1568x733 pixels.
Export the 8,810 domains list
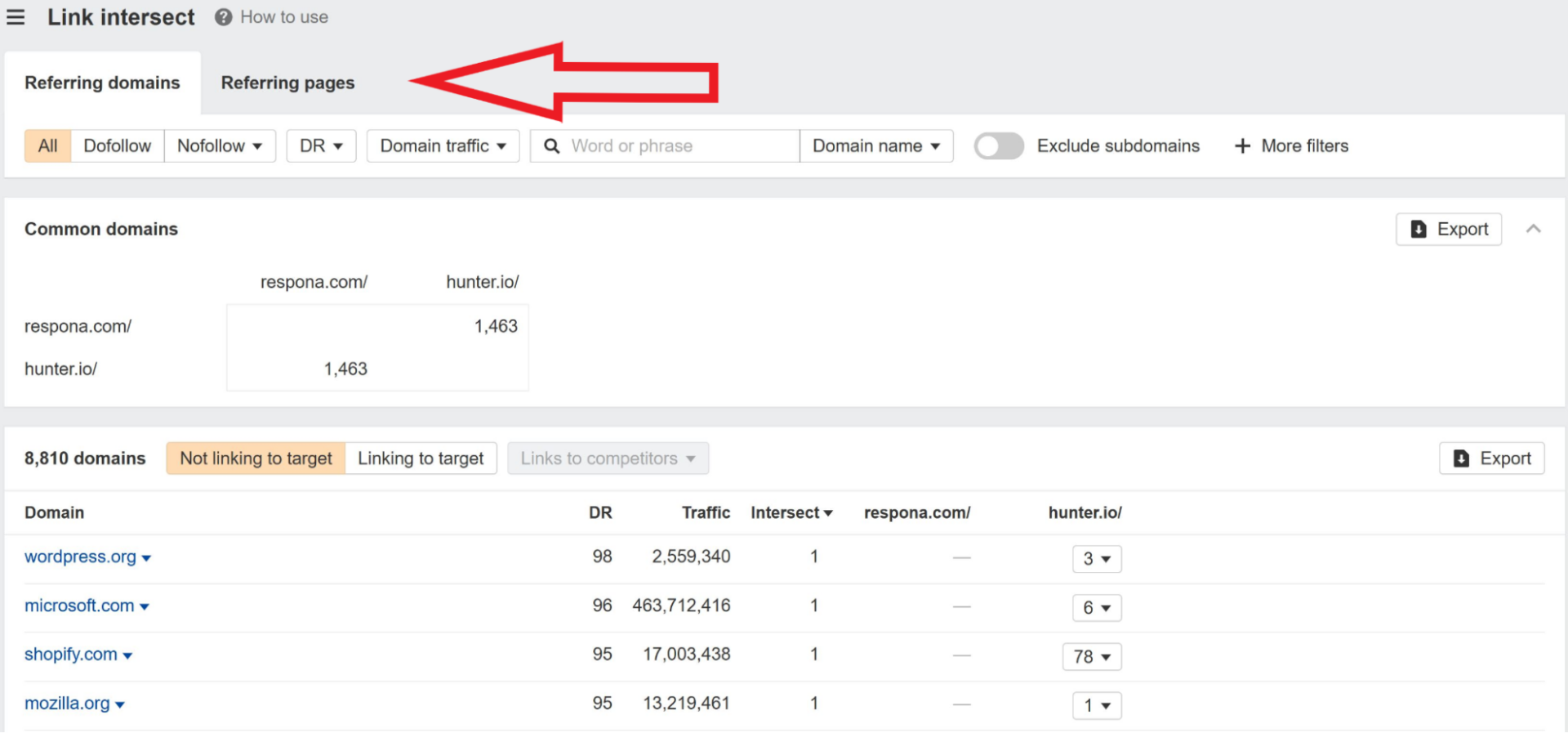(1491, 458)
